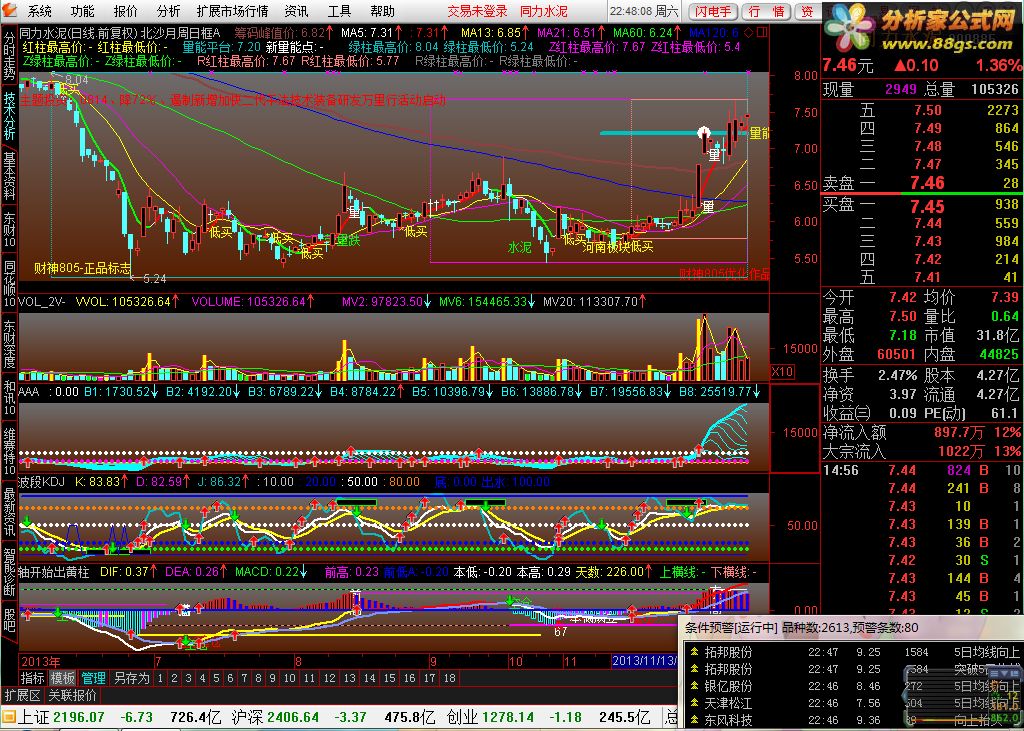Click the yellow arrow icon for 银亿股份 alert
This screenshot has width=1024, height=731.
pyautogui.click(x=694, y=685)
